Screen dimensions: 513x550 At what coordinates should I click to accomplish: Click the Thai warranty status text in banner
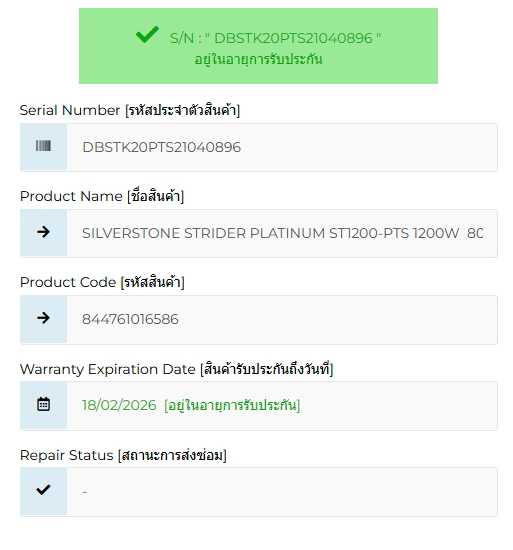tap(258, 60)
